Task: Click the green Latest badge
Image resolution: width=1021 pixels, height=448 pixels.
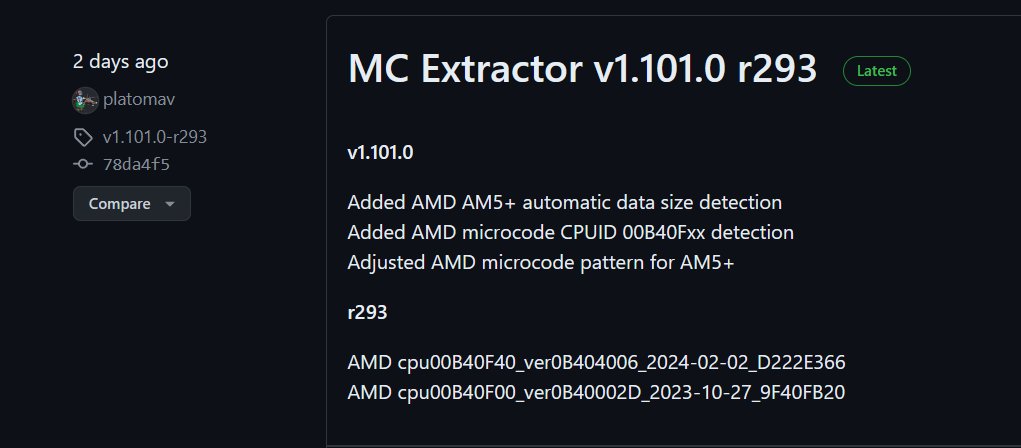Action: click(x=876, y=71)
